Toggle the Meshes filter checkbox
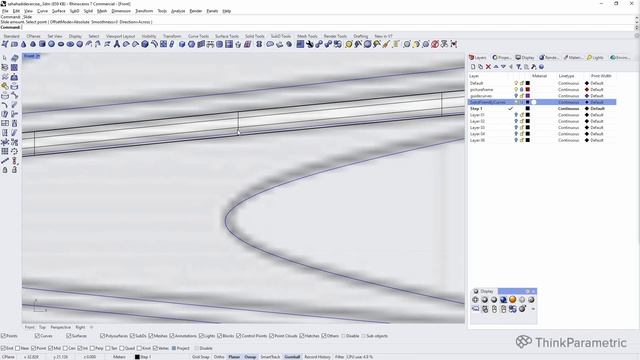Screen dimensions: 640x360 pos(151,336)
